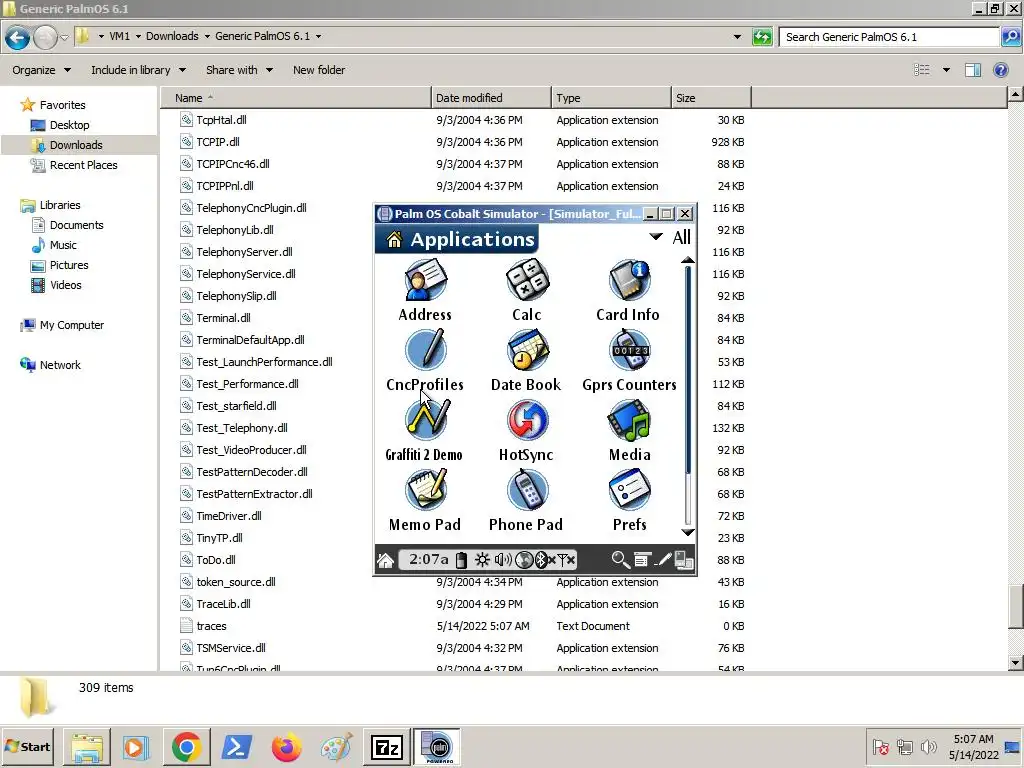Image resolution: width=1024 pixels, height=768 pixels.
Task: Click the Explorer Back button
Action: point(18,37)
